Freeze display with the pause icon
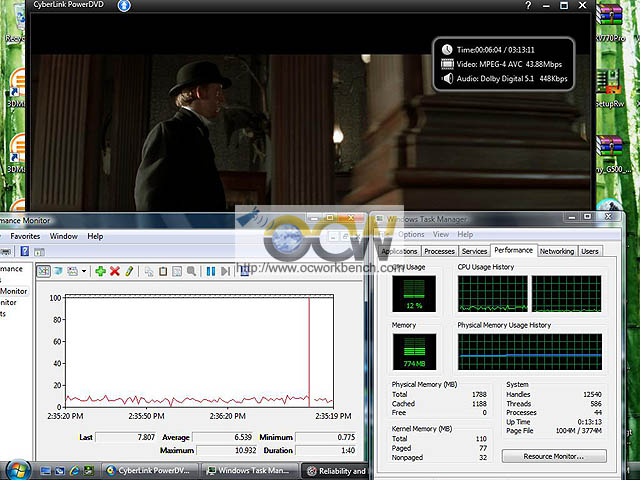This screenshot has height=480, width=640. (211, 271)
